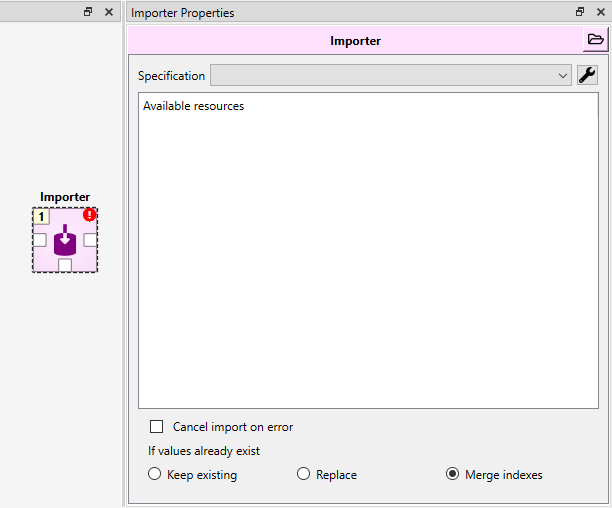Select the Merge indexes radio option
Image resolution: width=612 pixels, height=508 pixels.
point(452,474)
